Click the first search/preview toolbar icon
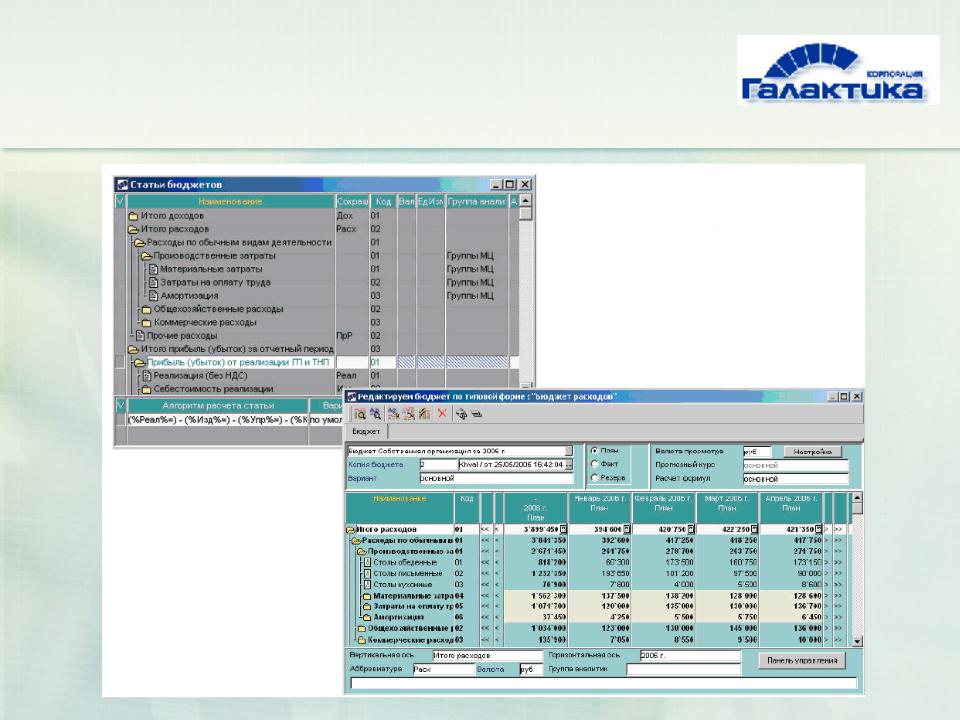Image resolution: width=960 pixels, height=720 pixels. point(360,414)
